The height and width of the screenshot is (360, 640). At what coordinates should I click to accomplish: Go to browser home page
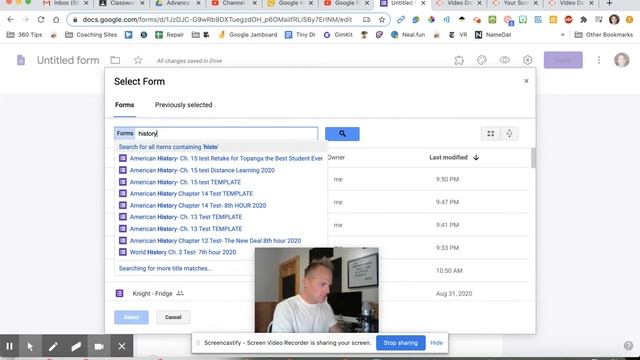tap(56, 19)
